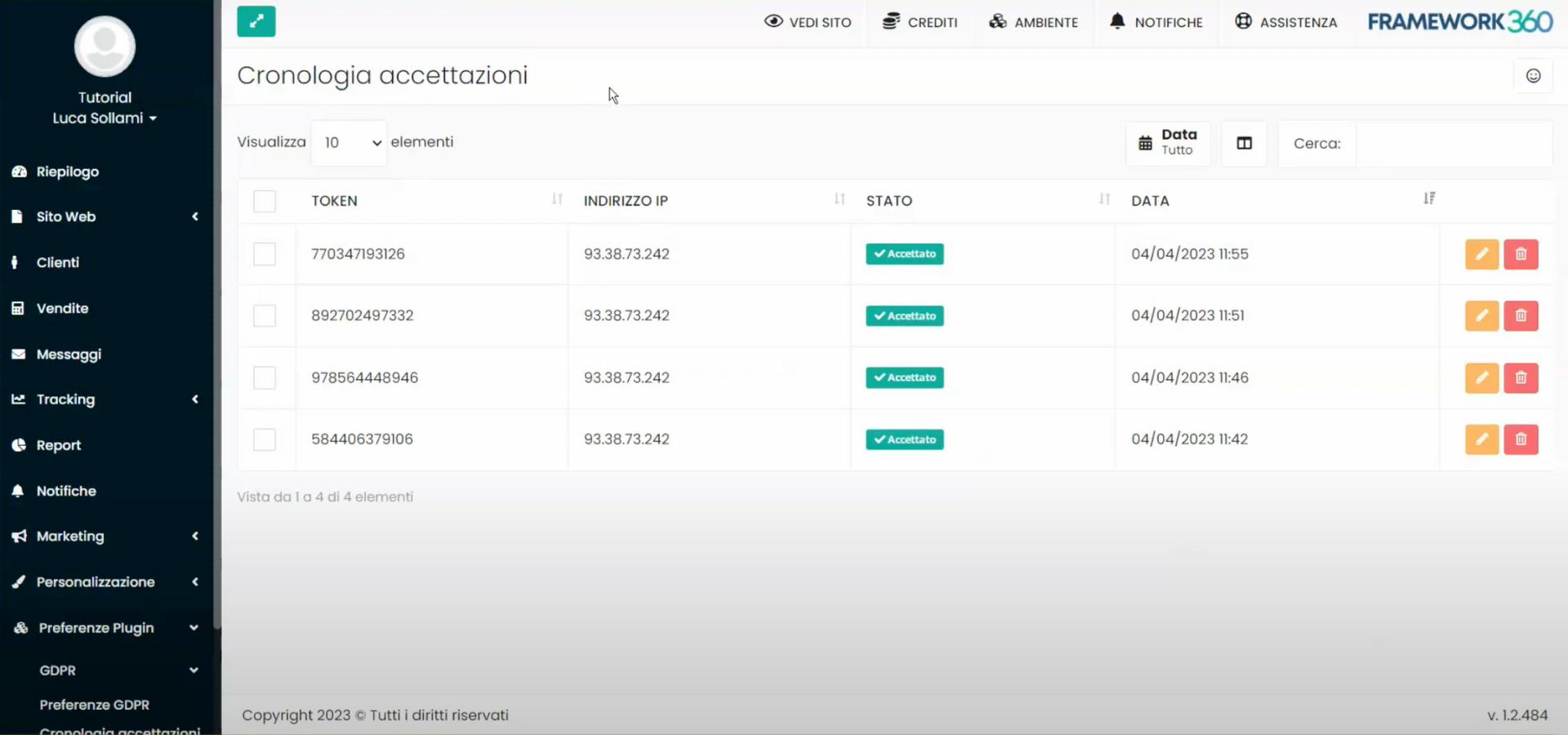Collapse the GDPR submenu
1568x735 pixels.
pos(106,670)
